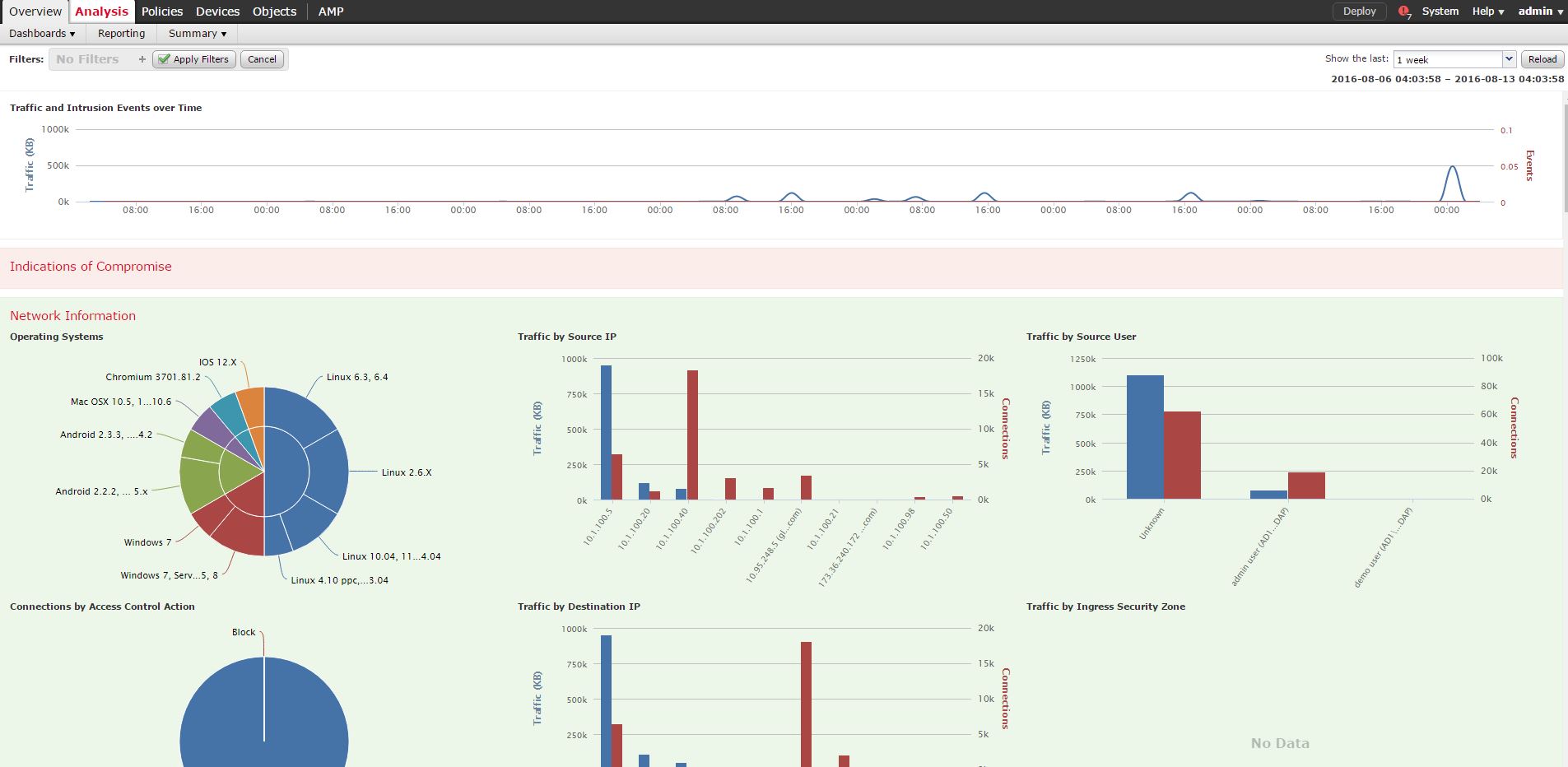Select the Mac OSX 10.5 label
The height and width of the screenshot is (767, 1568).
pyautogui.click(x=121, y=402)
